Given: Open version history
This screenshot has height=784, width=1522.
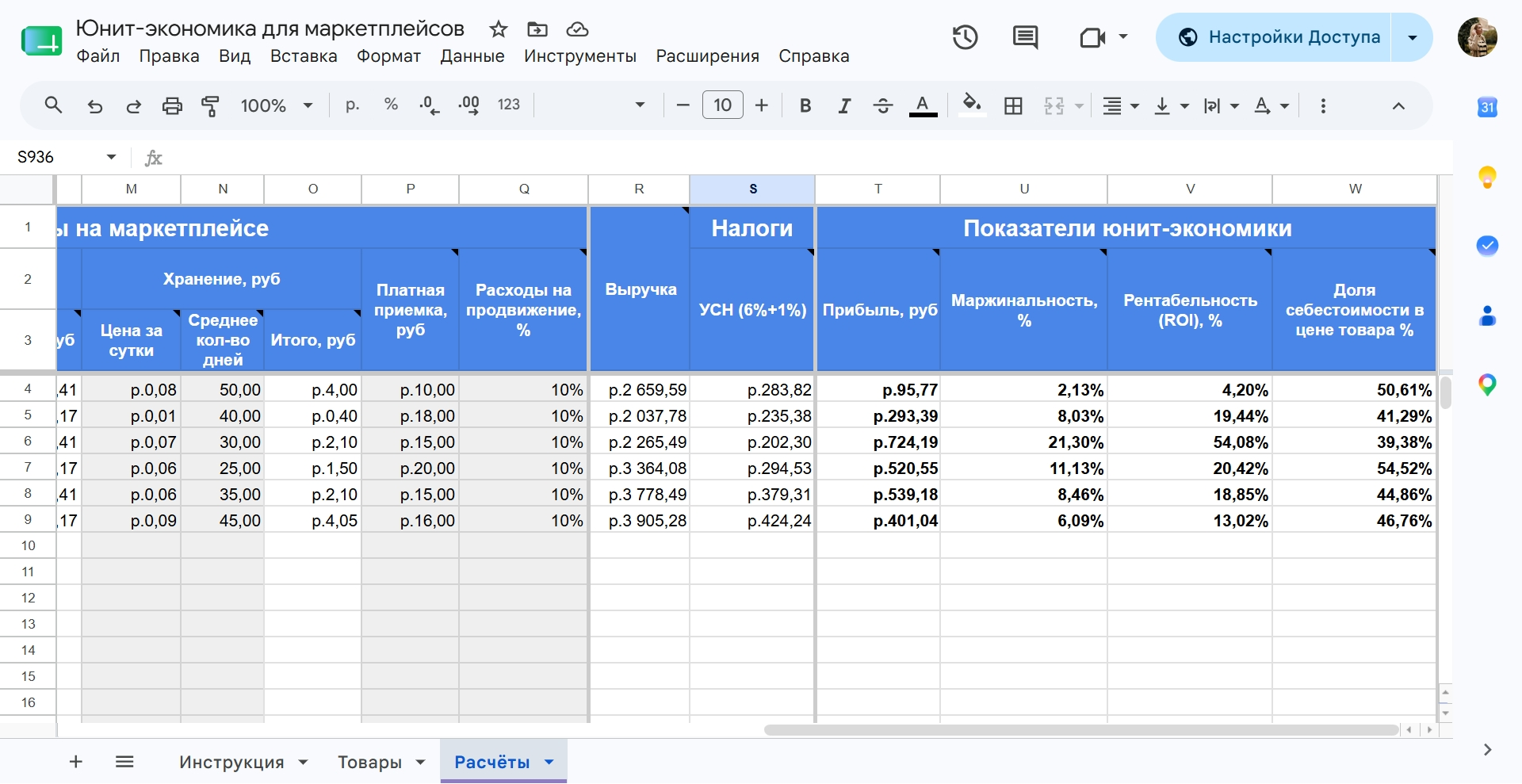Looking at the screenshot, I should [x=965, y=37].
